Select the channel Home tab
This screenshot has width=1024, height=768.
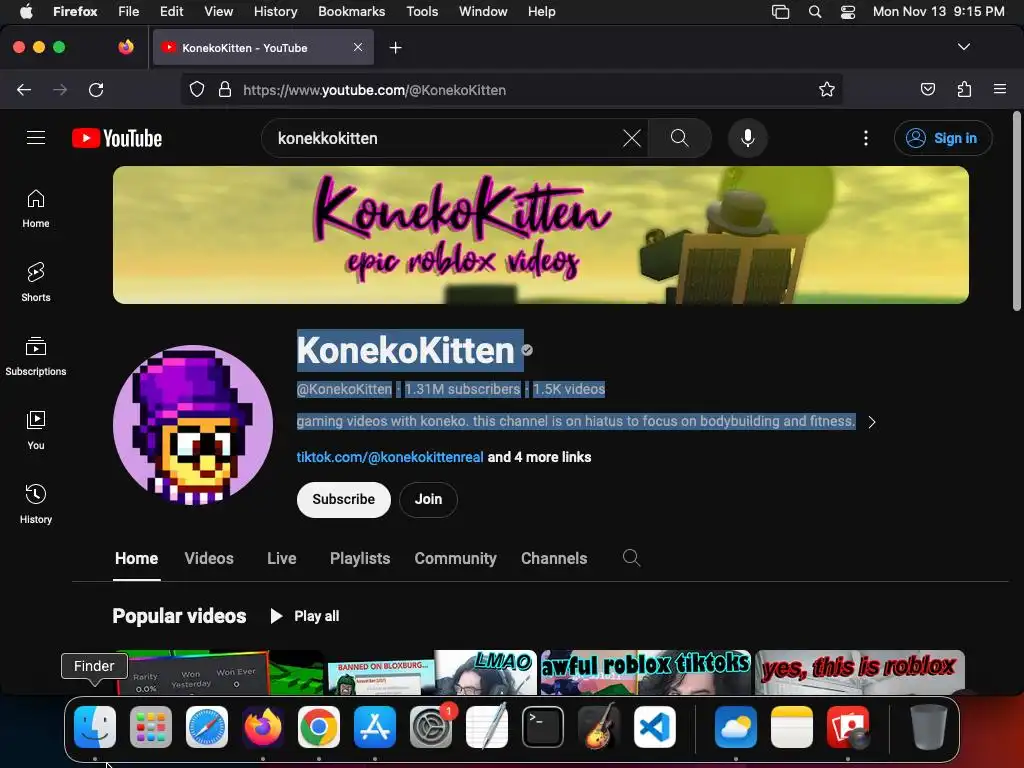(136, 558)
